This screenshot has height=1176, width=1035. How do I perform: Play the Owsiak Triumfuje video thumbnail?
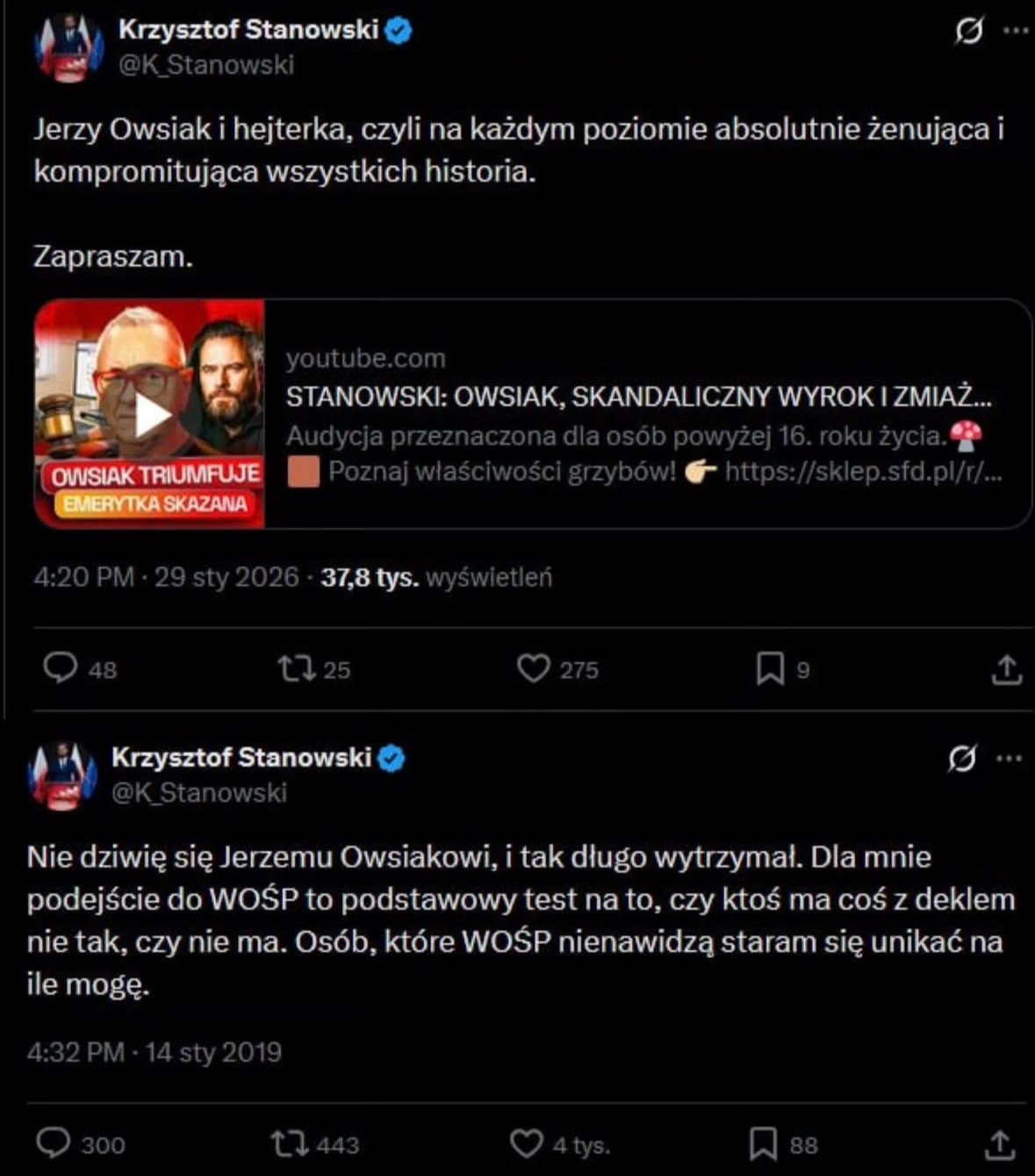pyautogui.click(x=151, y=415)
